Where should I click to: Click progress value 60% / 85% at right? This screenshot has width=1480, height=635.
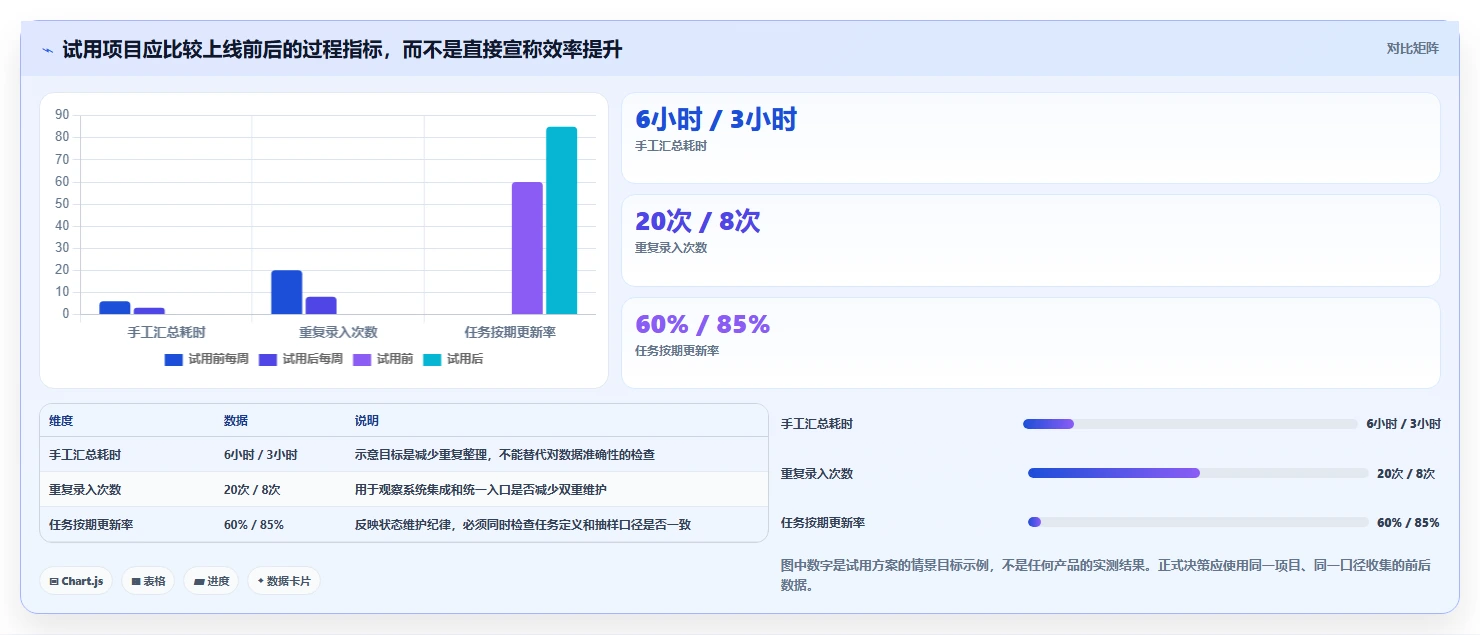coord(1408,523)
